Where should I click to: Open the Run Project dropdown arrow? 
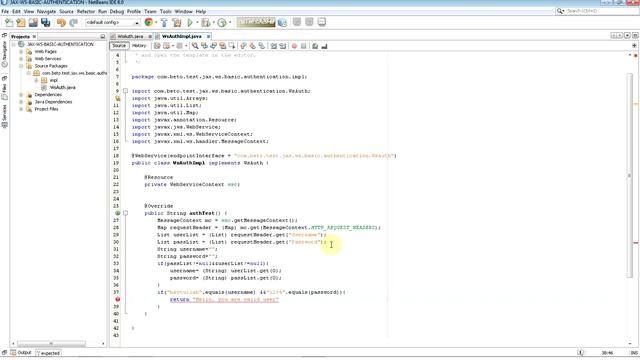pyautogui.click(x=197, y=22)
